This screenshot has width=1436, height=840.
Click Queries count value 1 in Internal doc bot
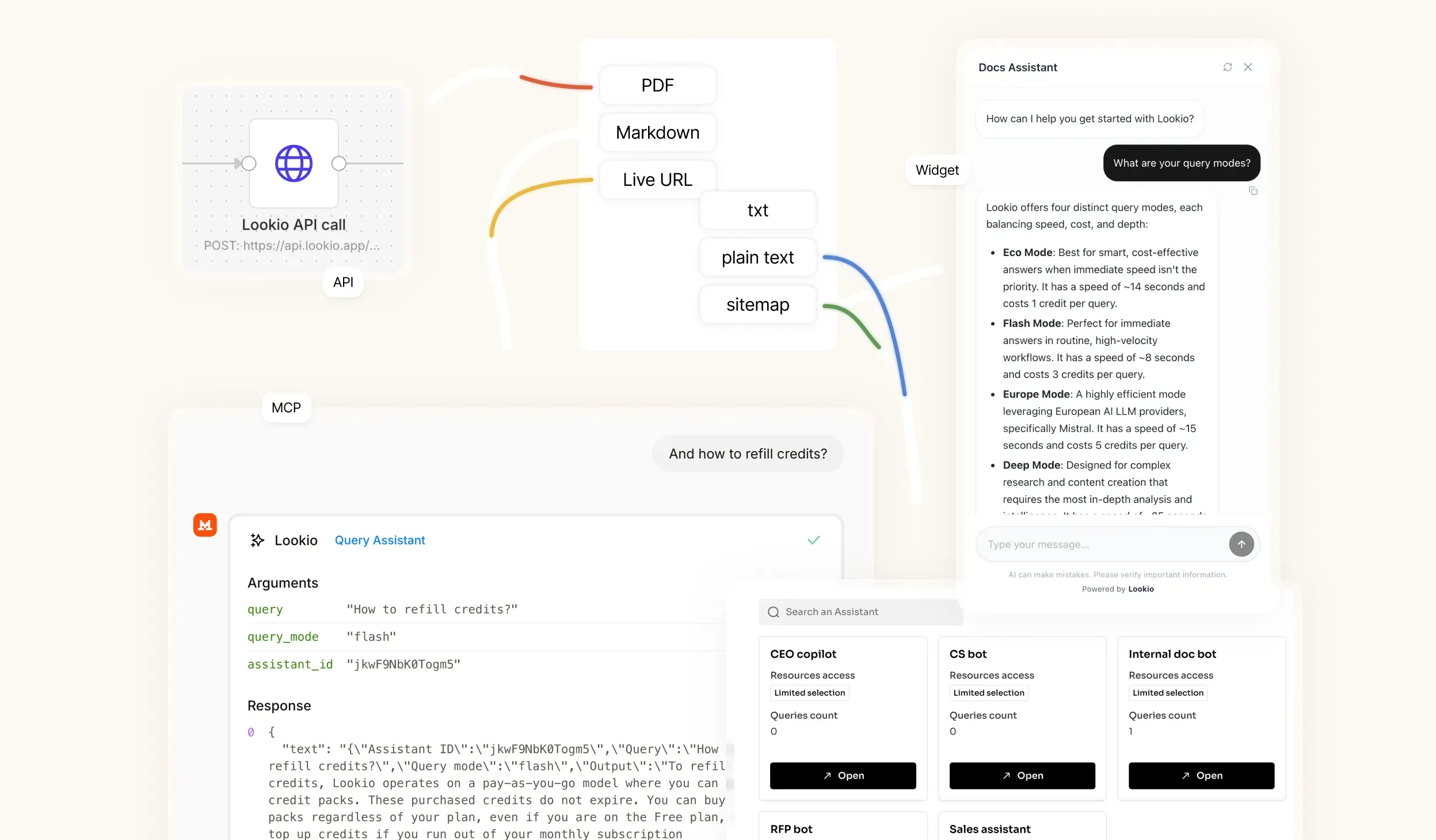tap(1130, 732)
